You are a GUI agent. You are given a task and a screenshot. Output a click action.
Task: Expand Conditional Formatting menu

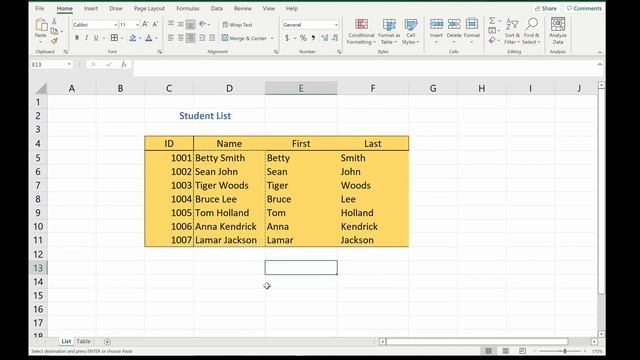click(x=361, y=31)
